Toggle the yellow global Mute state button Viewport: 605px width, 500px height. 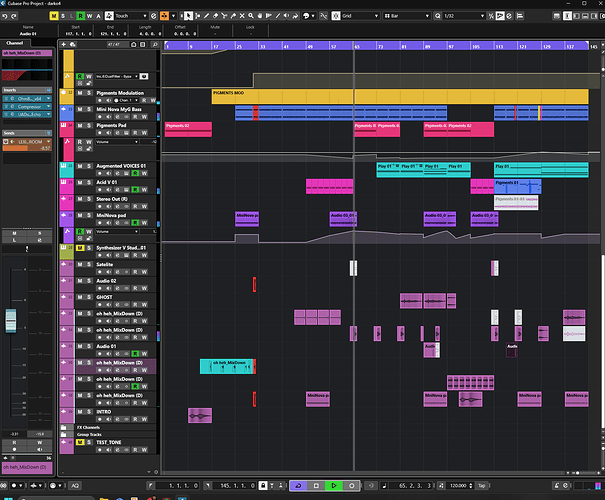point(54,16)
